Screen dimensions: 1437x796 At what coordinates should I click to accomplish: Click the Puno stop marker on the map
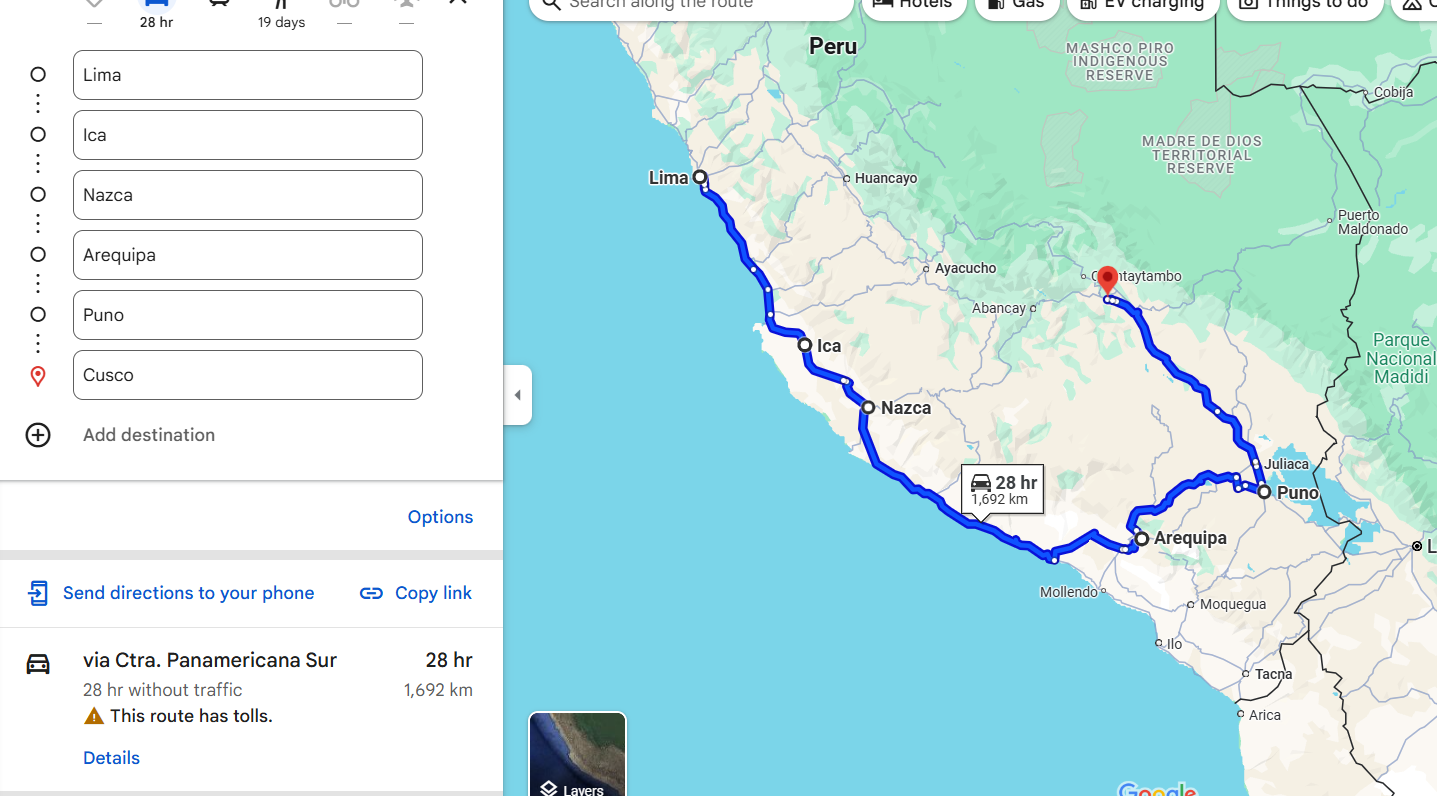1264,492
